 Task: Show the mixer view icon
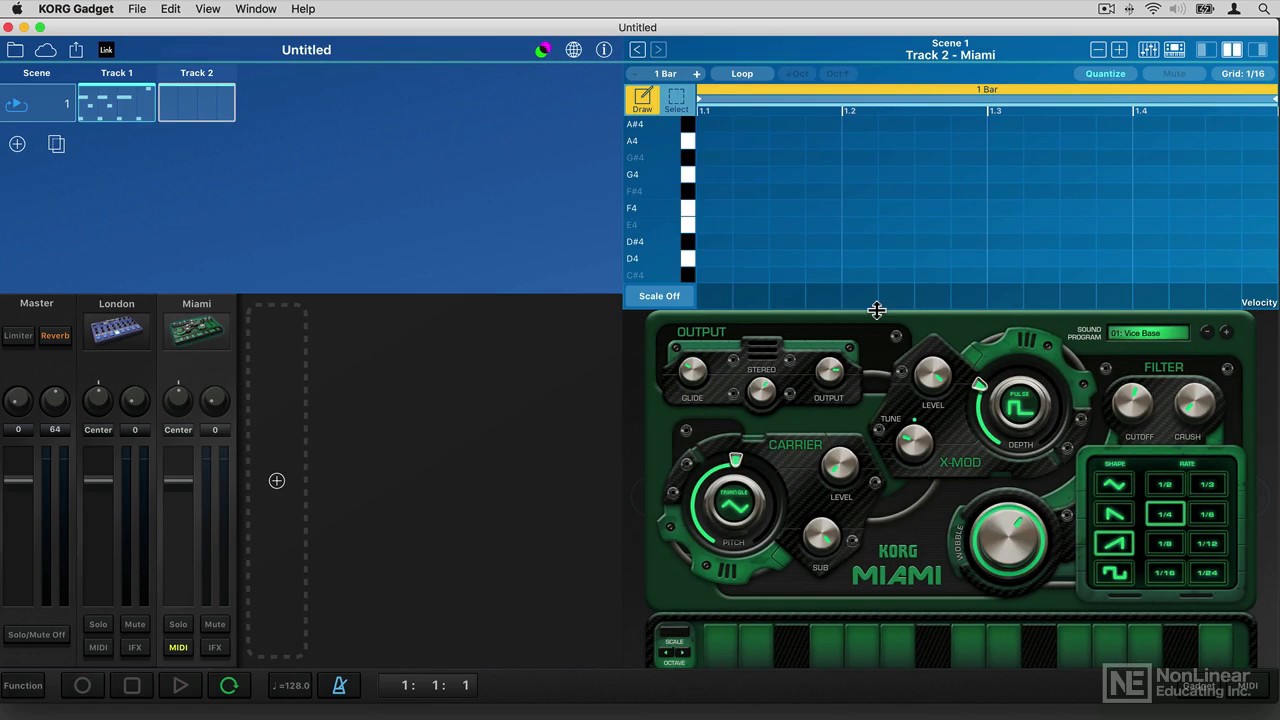point(1148,50)
